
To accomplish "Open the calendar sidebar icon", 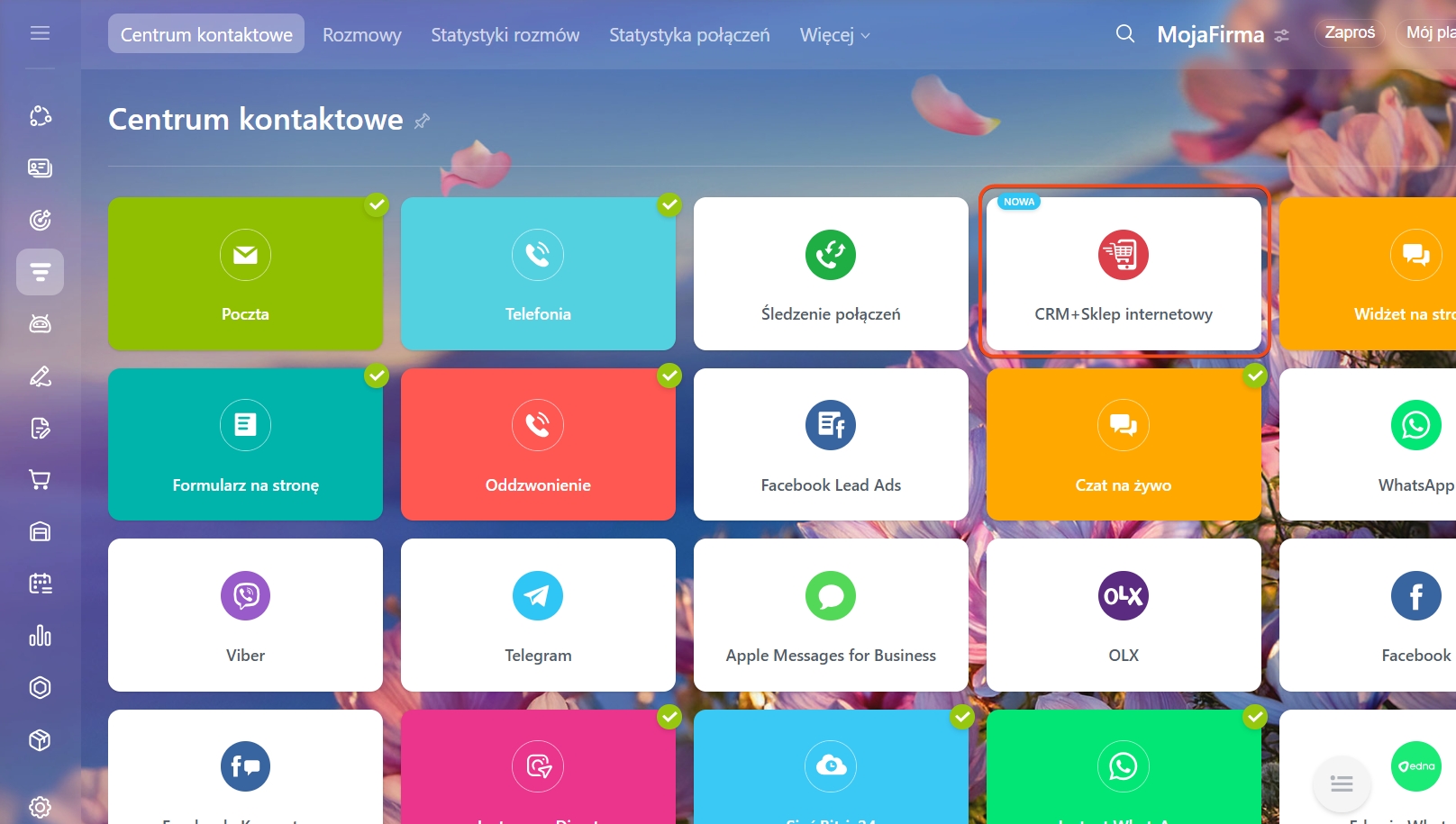I will click(x=40, y=584).
